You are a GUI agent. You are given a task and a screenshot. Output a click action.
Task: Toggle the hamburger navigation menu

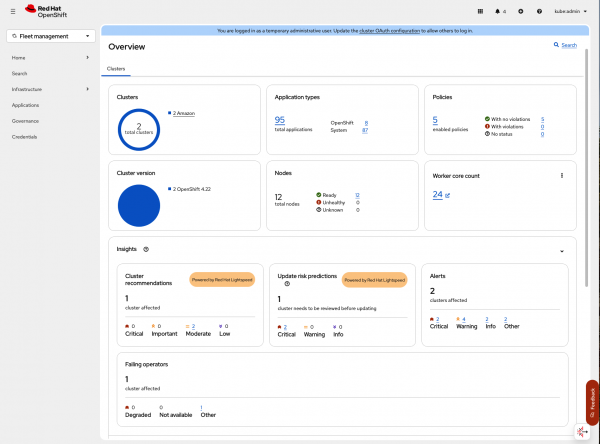click(x=13, y=11)
